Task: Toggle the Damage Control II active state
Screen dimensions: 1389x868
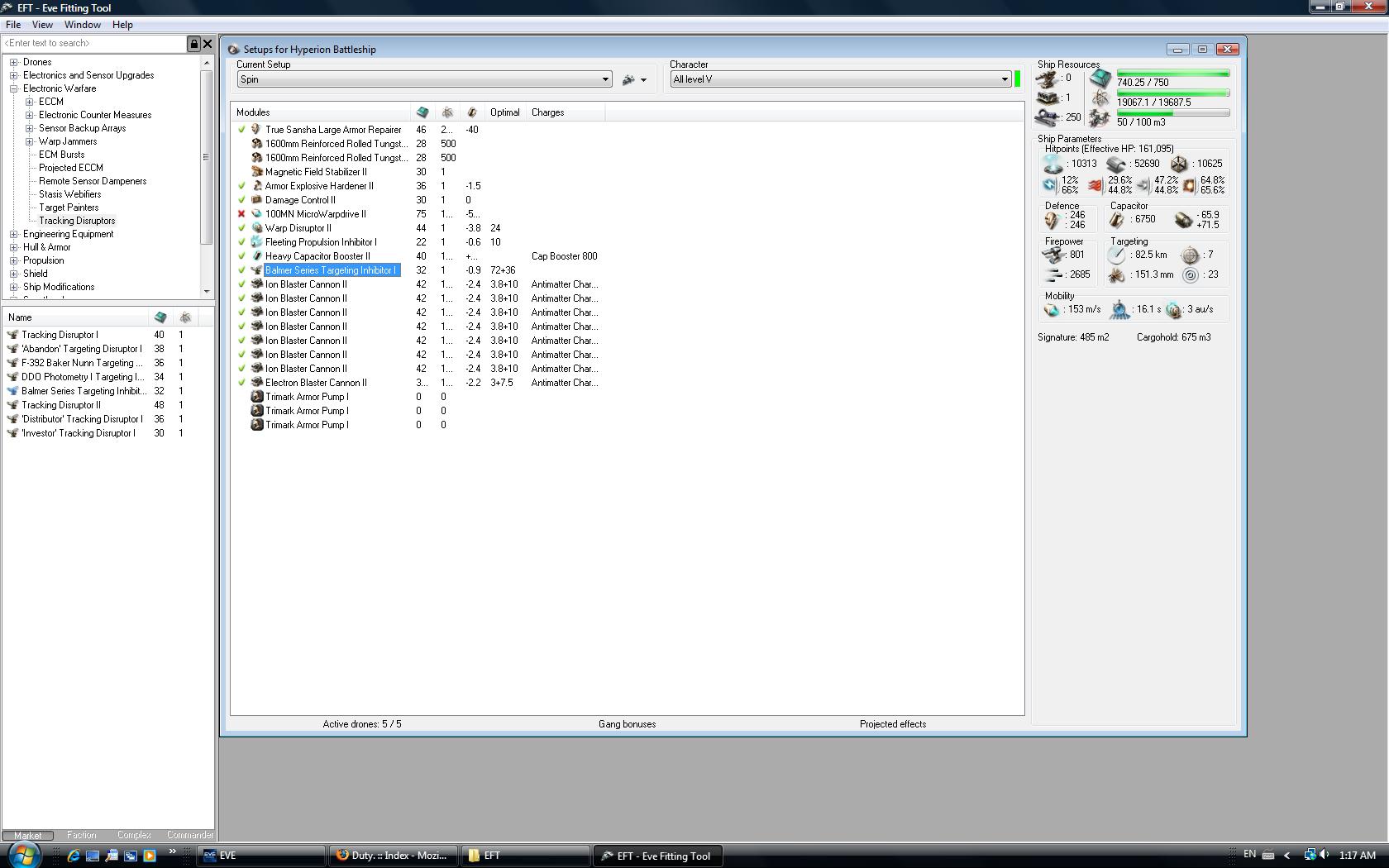Action: coord(241,200)
